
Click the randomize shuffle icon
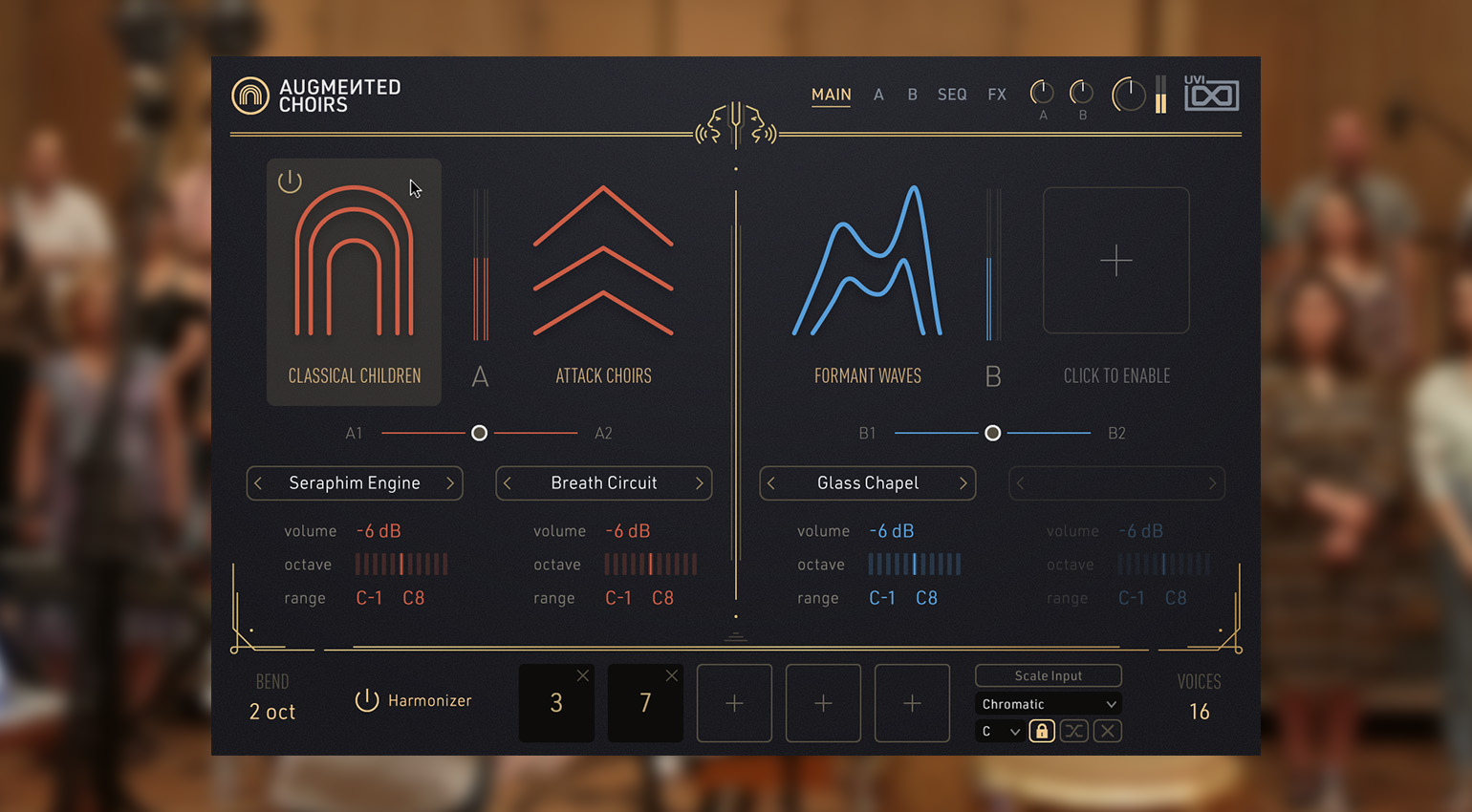pyautogui.click(x=1074, y=732)
